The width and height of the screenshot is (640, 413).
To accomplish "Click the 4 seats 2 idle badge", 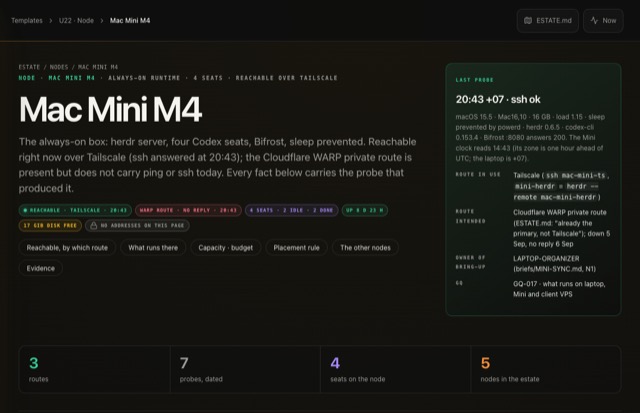I will pyautogui.click(x=291, y=210).
